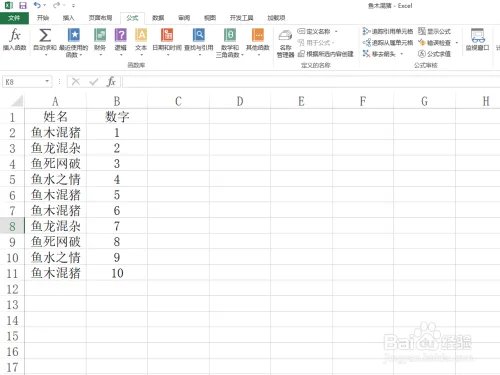Screen dimensions: 500x375
Task: Click the fx icon beside formula bar
Action: pos(111,81)
